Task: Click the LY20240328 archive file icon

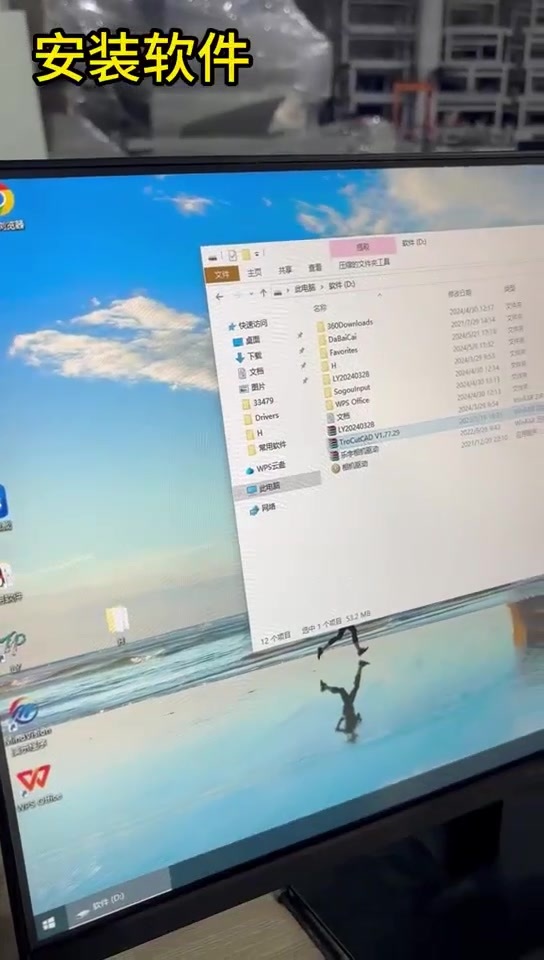Action: [x=332, y=428]
